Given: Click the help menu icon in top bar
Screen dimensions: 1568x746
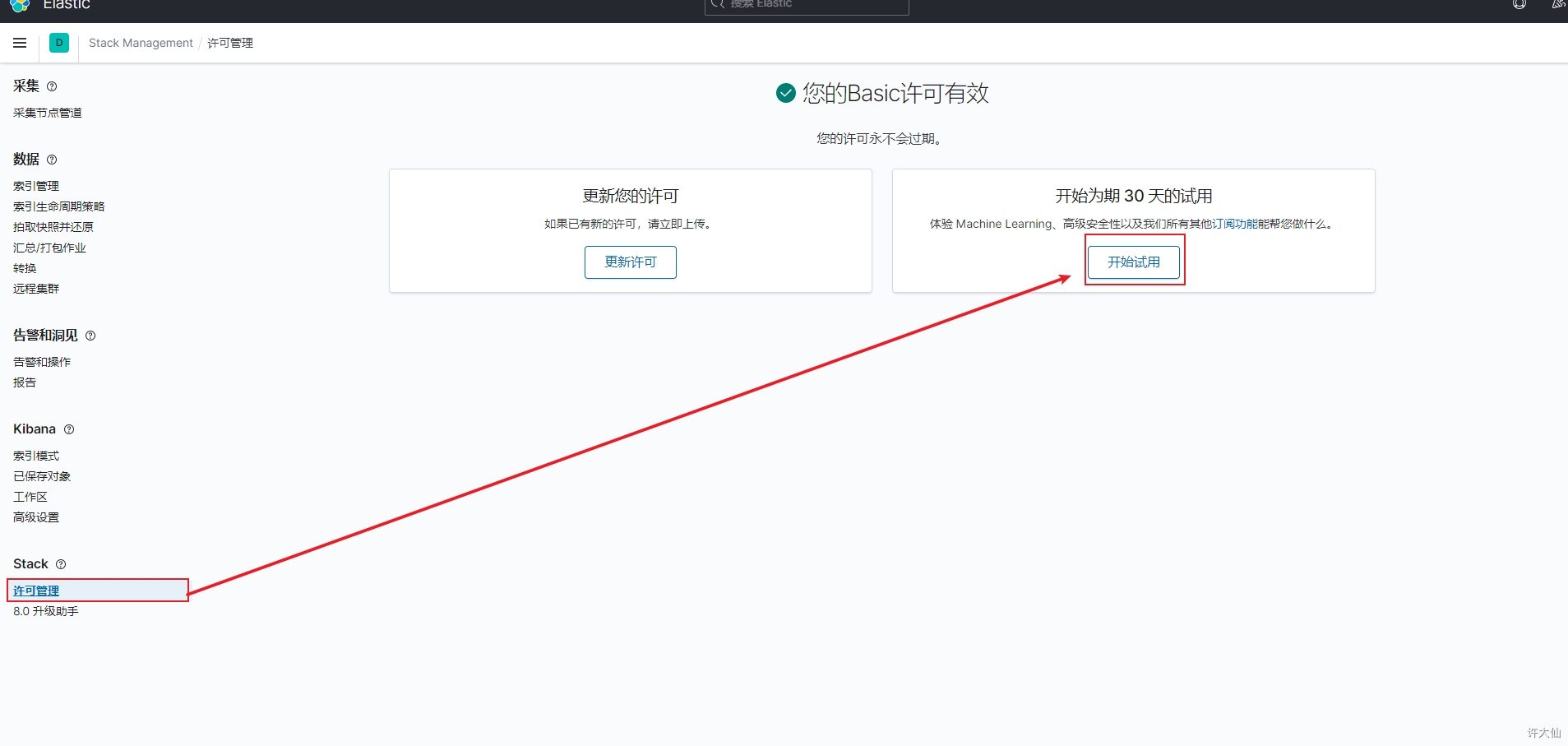Looking at the screenshot, I should click(1519, 4).
